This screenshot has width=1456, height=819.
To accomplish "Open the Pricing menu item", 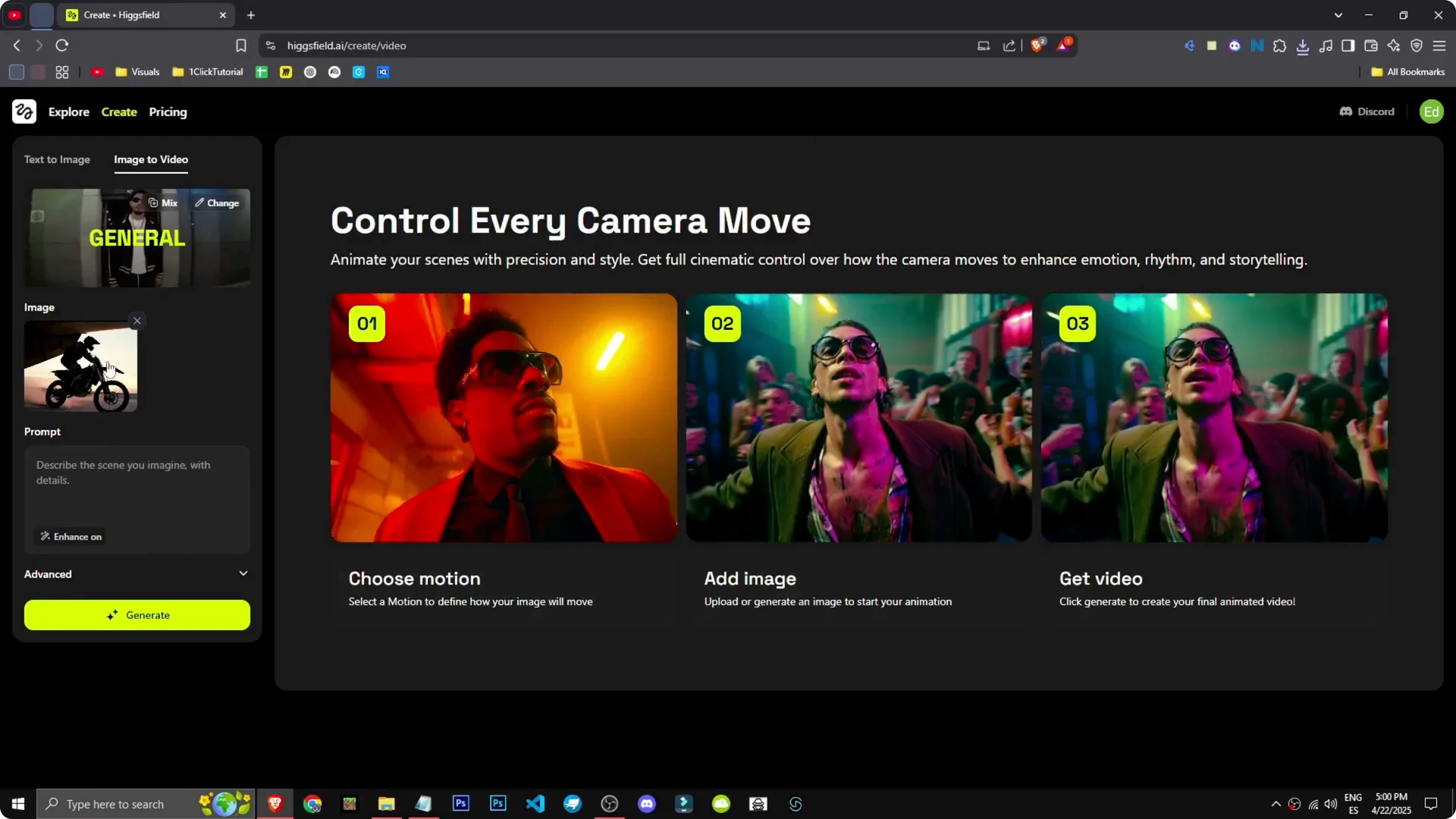I will point(168,111).
